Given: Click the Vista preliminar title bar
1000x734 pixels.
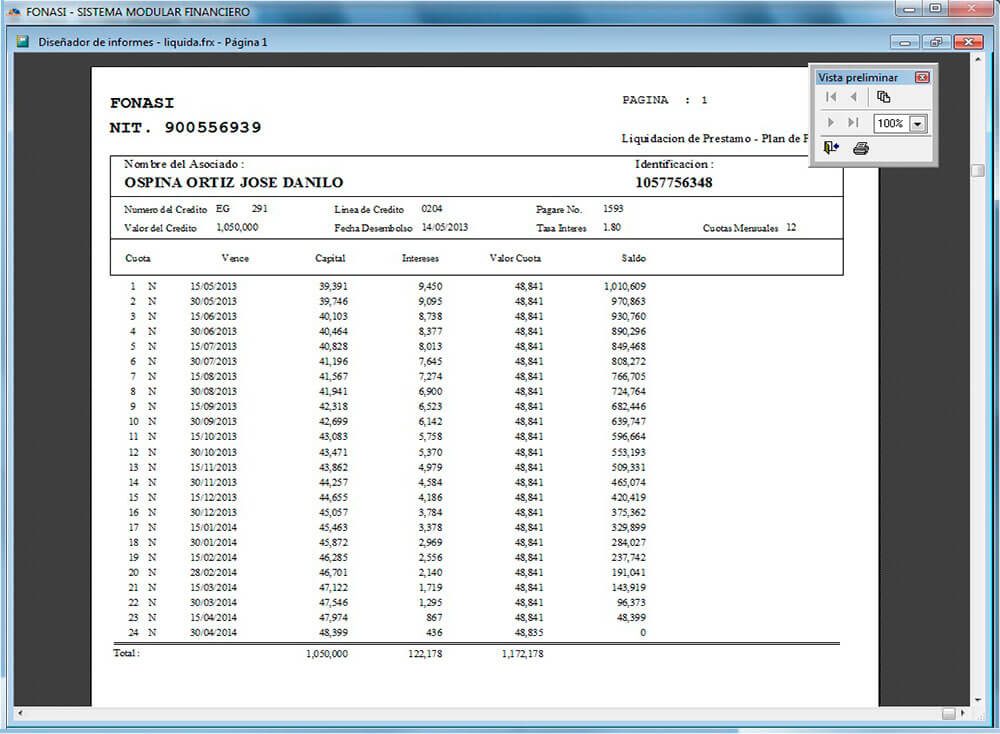Looking at the screenshot, I should [860, 77].
